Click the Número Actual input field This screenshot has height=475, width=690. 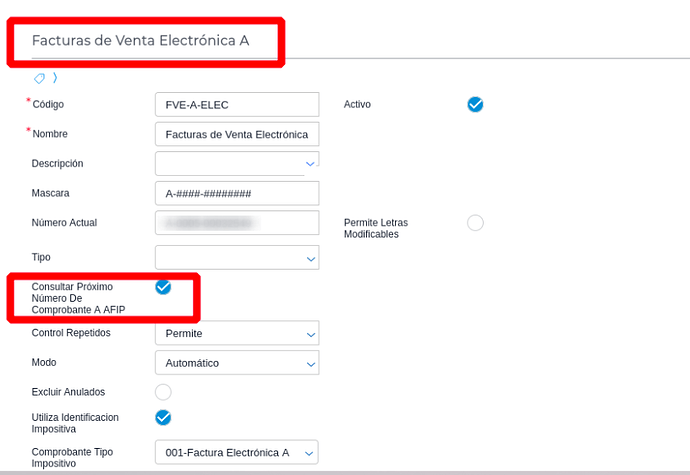(237, 223)
